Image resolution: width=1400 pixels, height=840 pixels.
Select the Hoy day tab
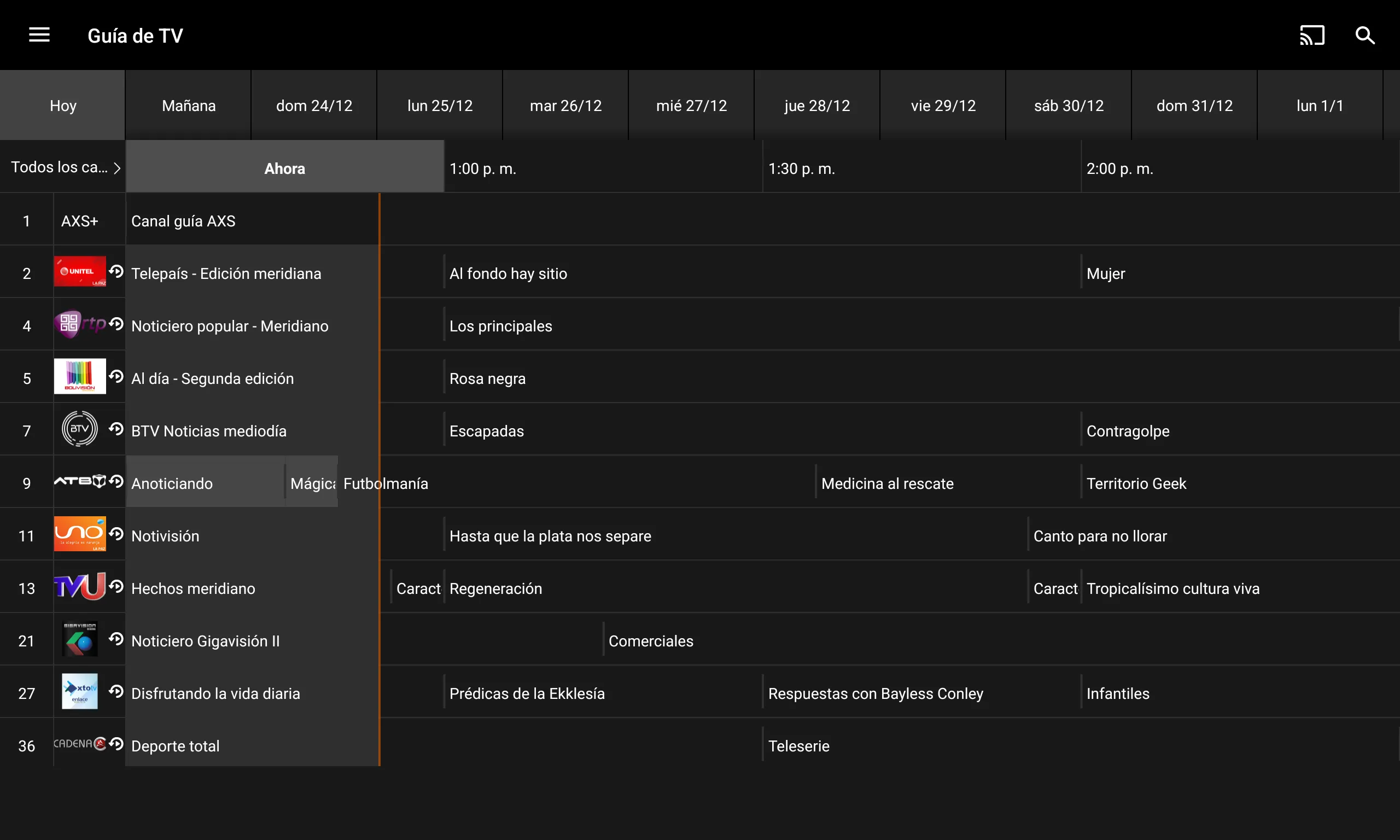pyautogui.click(x=63, y=106)
